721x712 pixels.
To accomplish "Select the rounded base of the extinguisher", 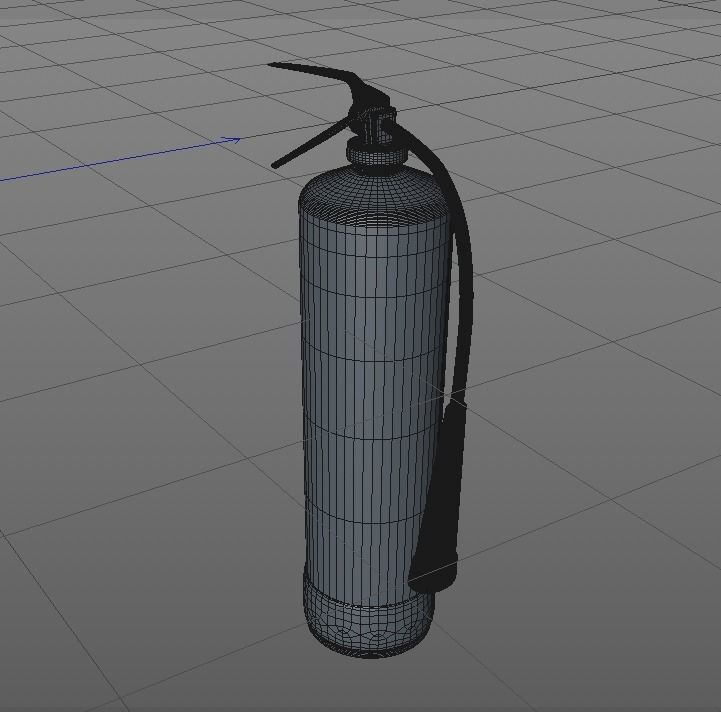I will (369, 619).
